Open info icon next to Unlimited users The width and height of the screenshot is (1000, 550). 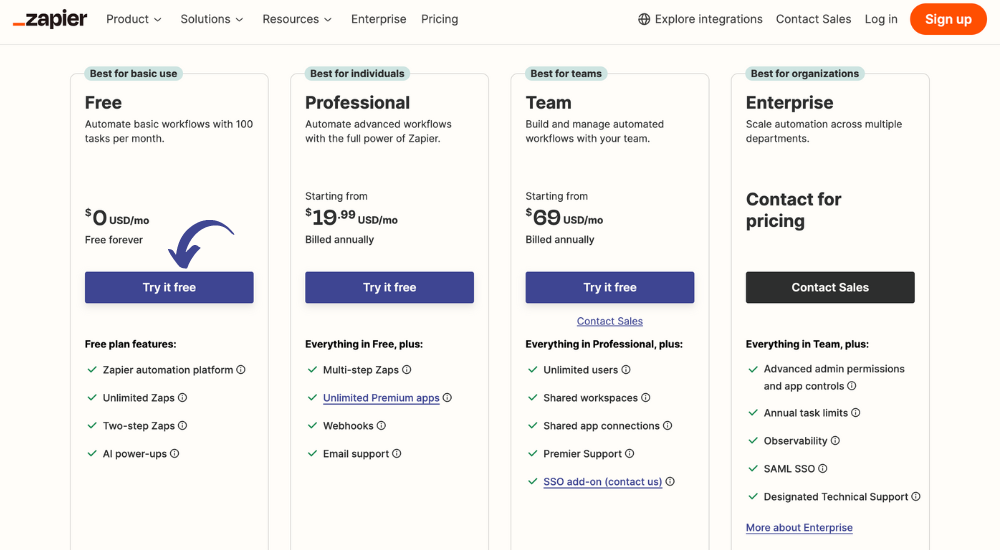(x=626, y=369)
